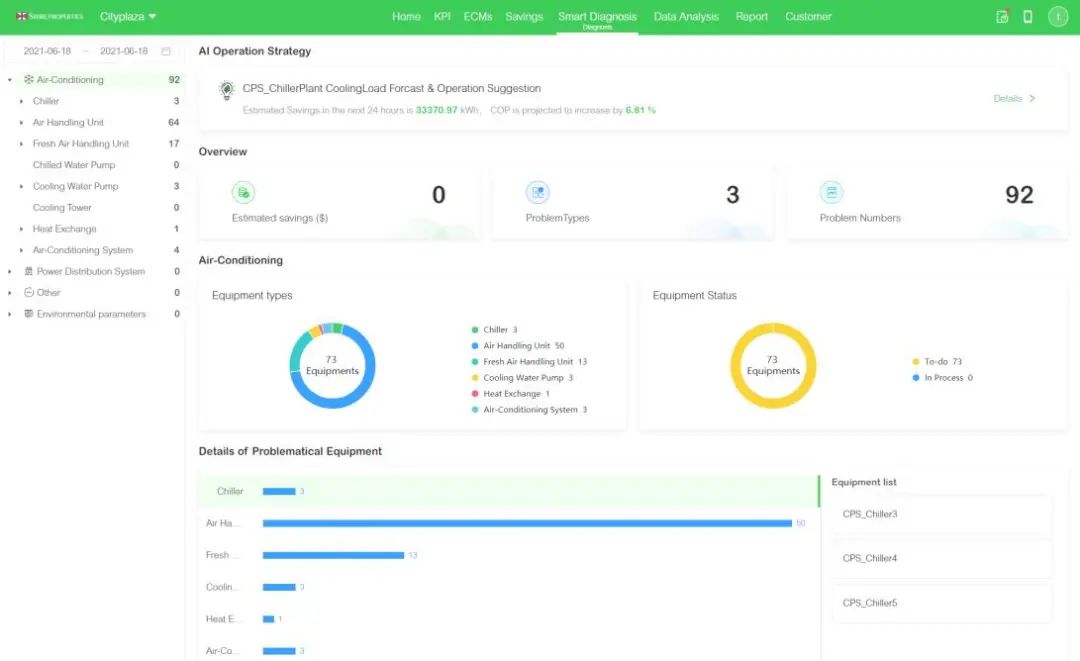This screenshot has width=1080, height=661.
Task: Open the Savings menu tab
Action: tap(523, 17)
